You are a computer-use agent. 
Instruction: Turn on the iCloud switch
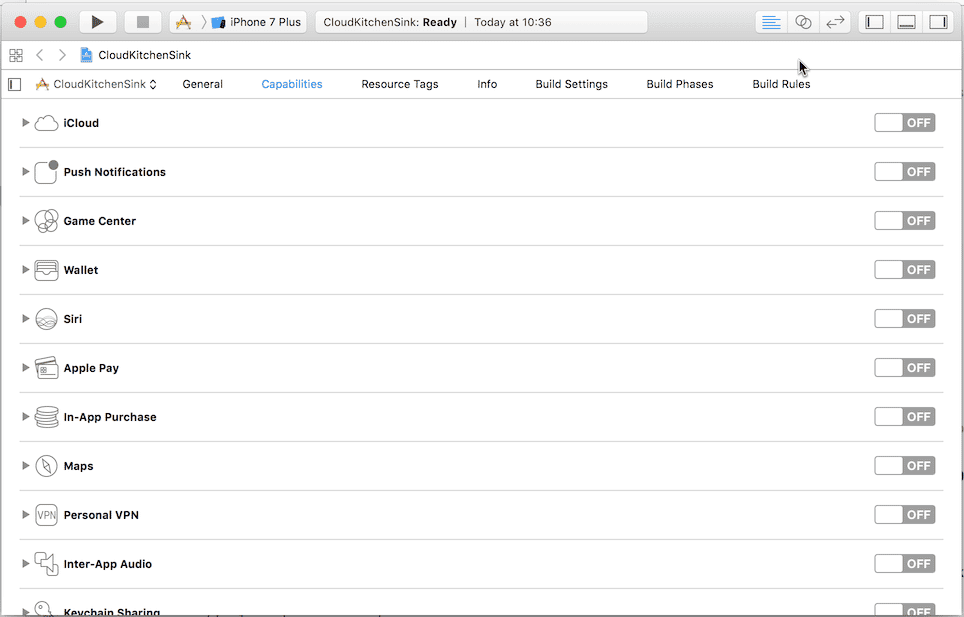[x=904, y=123]
